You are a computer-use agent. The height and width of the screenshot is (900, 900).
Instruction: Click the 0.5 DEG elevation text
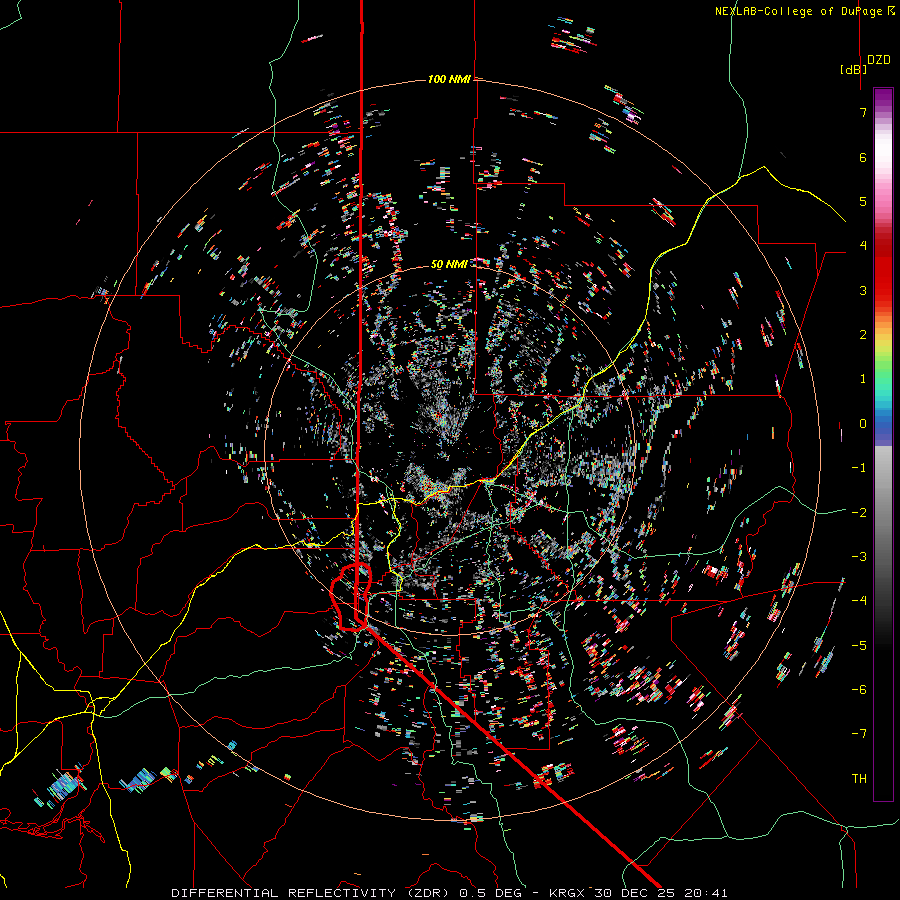point(491,893)
